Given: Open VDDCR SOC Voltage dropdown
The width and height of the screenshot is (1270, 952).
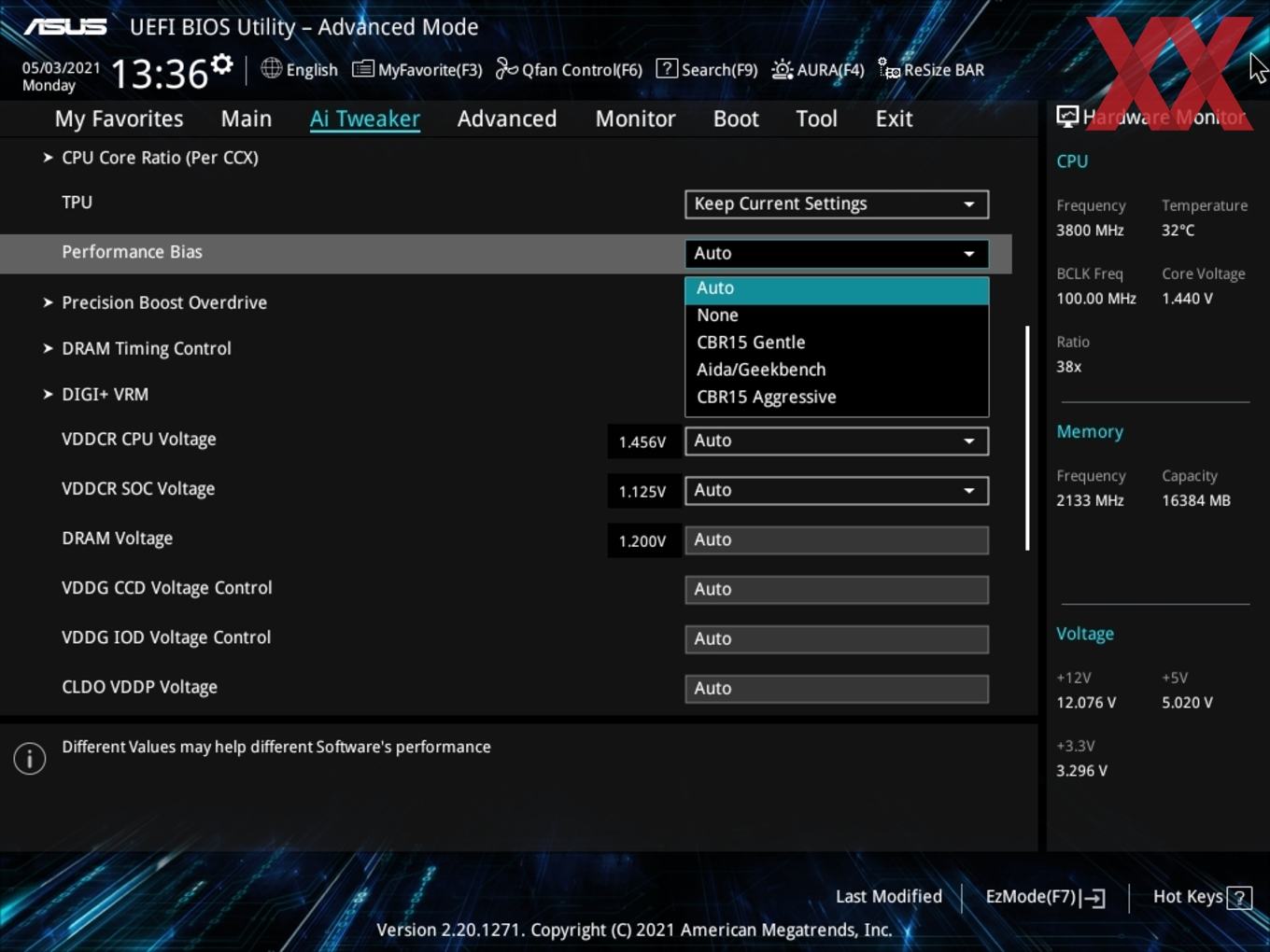Looking at the screenshot, I should pyautogui.click(x=837, y=491).
